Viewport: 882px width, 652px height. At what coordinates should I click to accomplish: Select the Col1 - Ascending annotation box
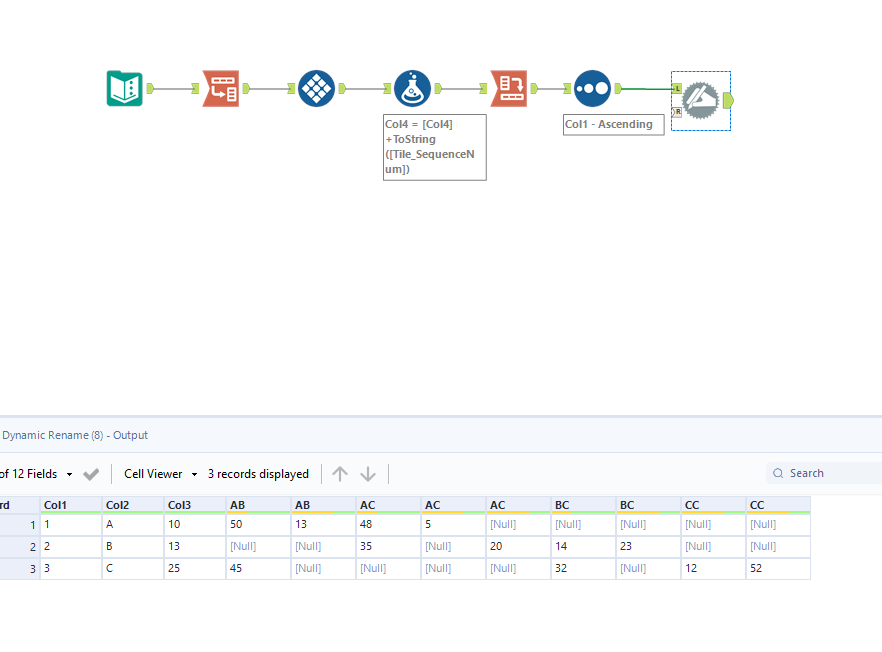pyautogui.click(x=612, y=124)
